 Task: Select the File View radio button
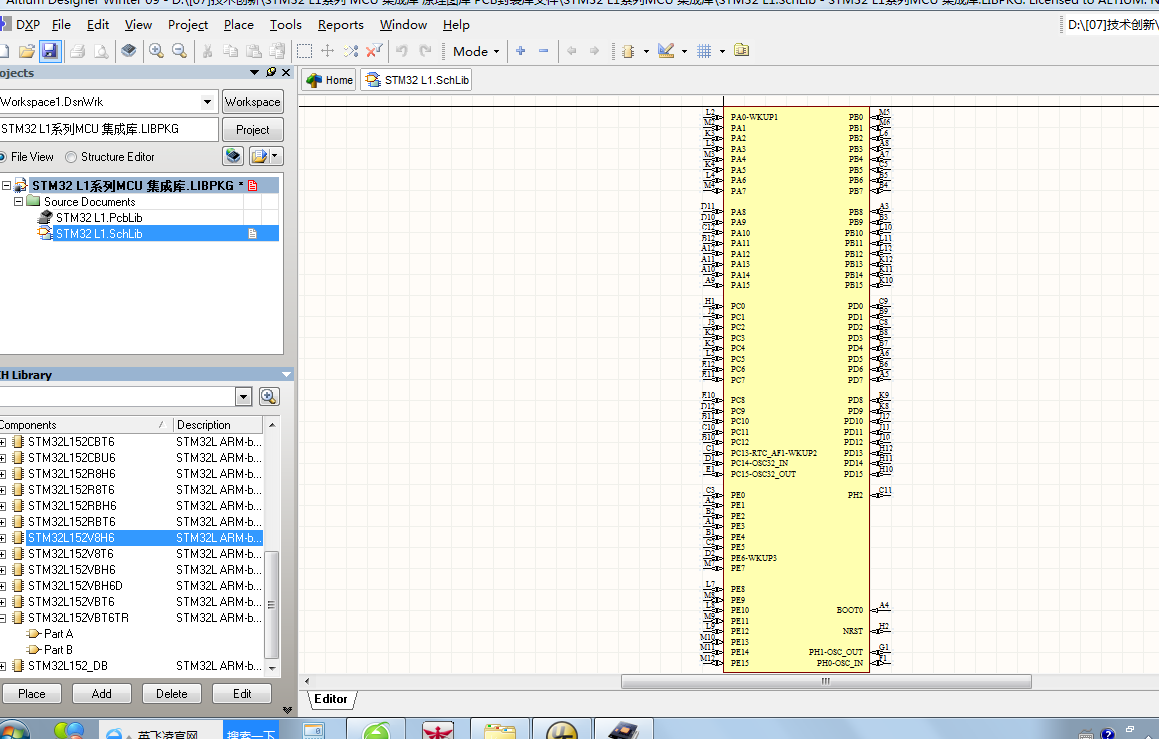(x=2, y=157)
